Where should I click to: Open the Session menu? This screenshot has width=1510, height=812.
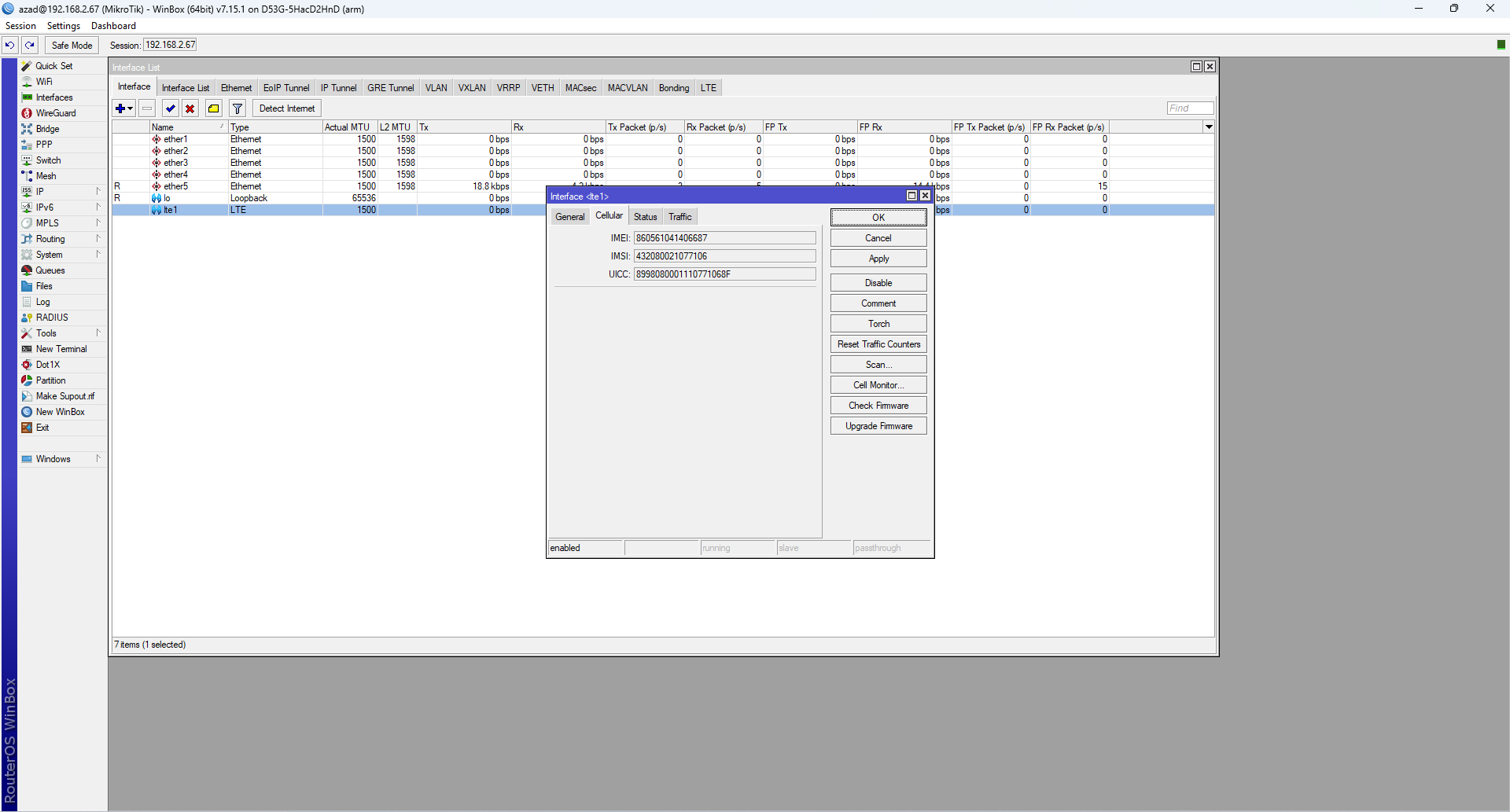click(20, 26)
